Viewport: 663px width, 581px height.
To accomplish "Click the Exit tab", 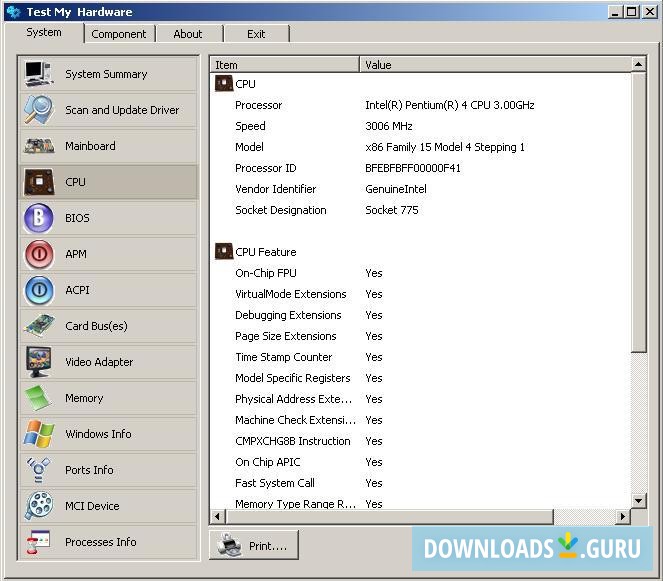I will click(256, 34).
